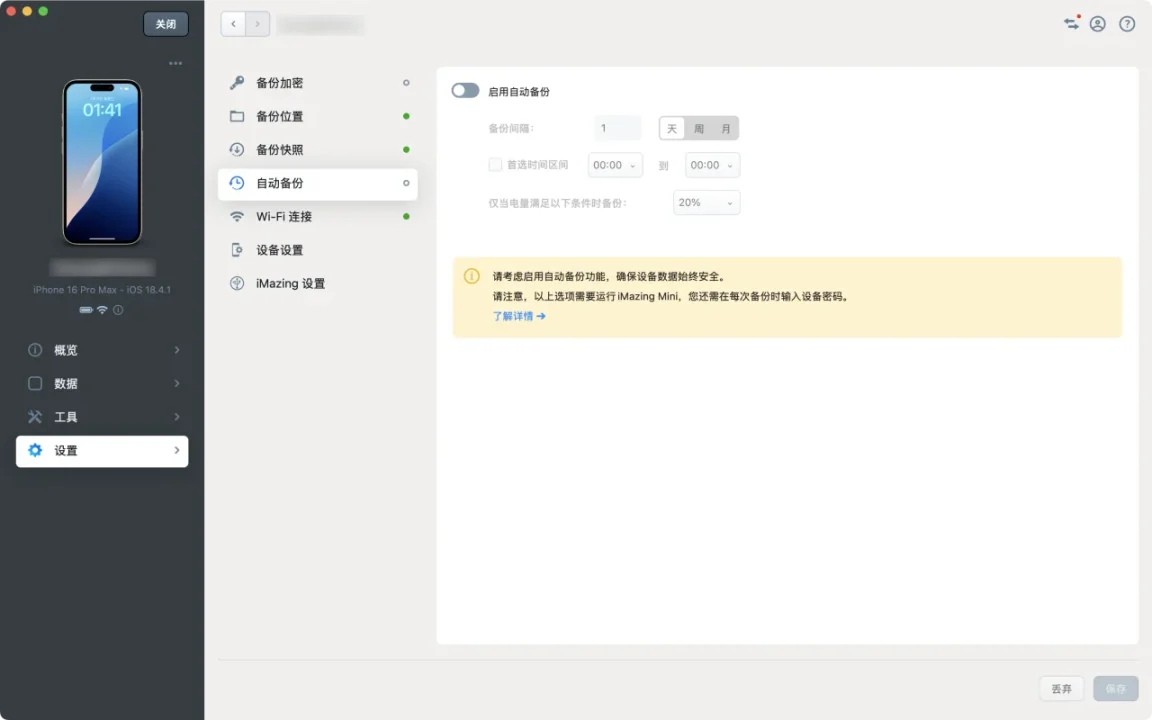1152x720 pixels.
Task: Click the green status dot for Wi-Fi 连接
Action: tap(406, 217)
